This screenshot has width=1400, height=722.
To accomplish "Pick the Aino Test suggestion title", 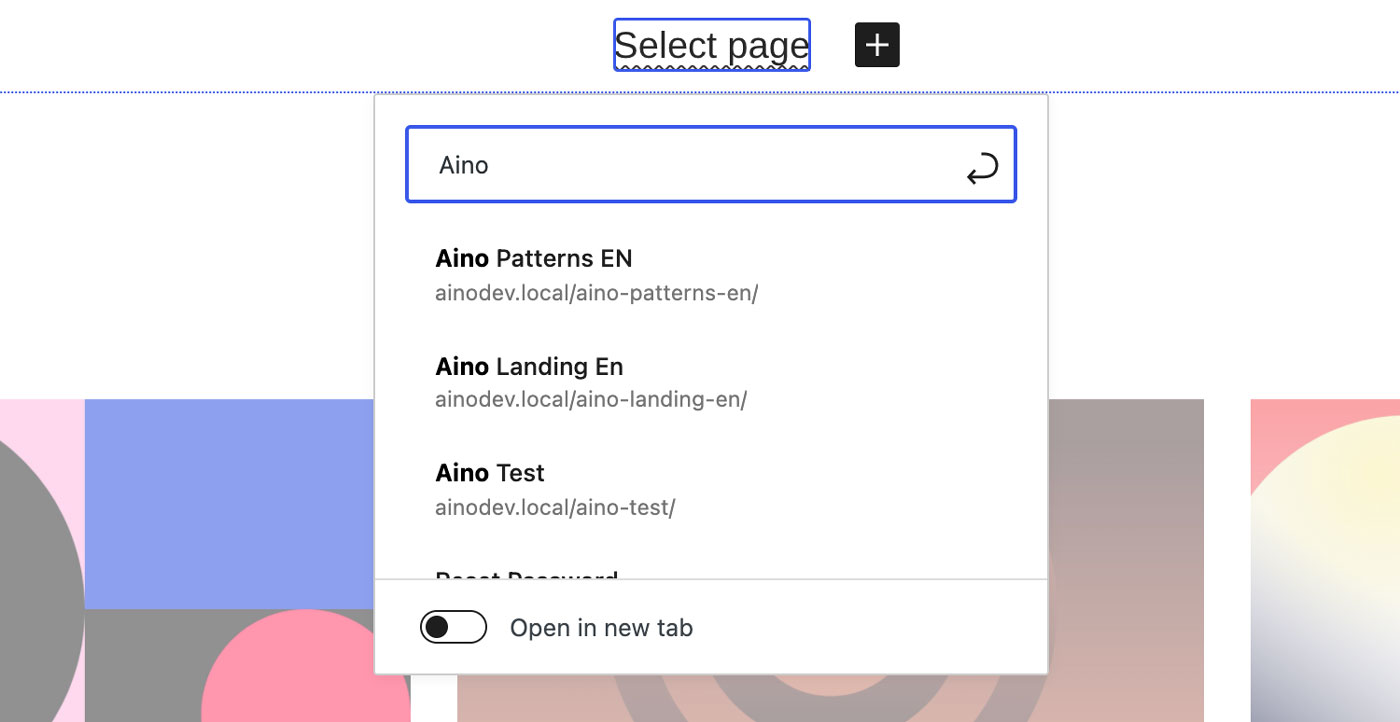I will [x=490, y=472].
